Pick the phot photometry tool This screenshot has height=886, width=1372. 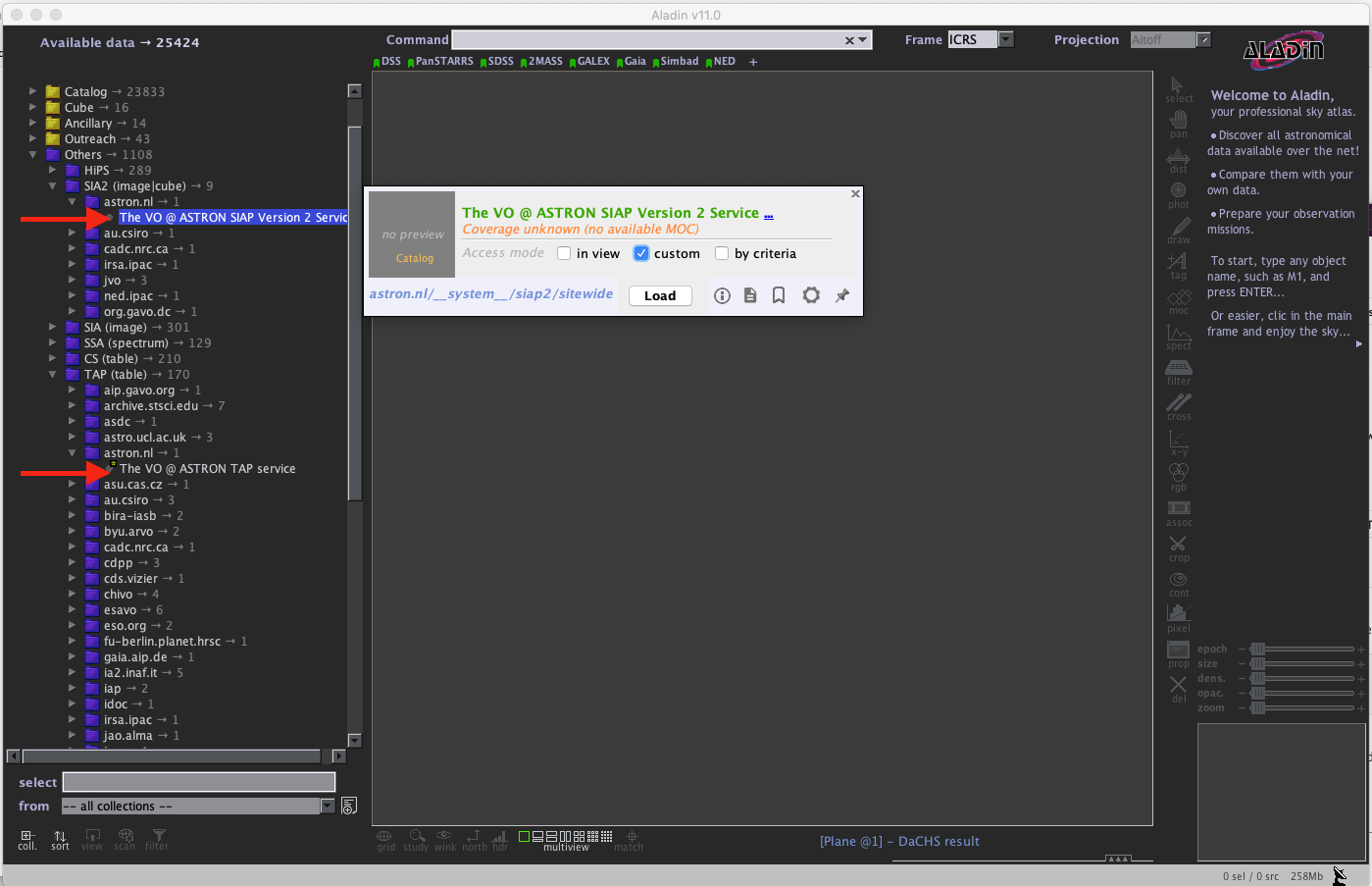[x=1179, y=196]
